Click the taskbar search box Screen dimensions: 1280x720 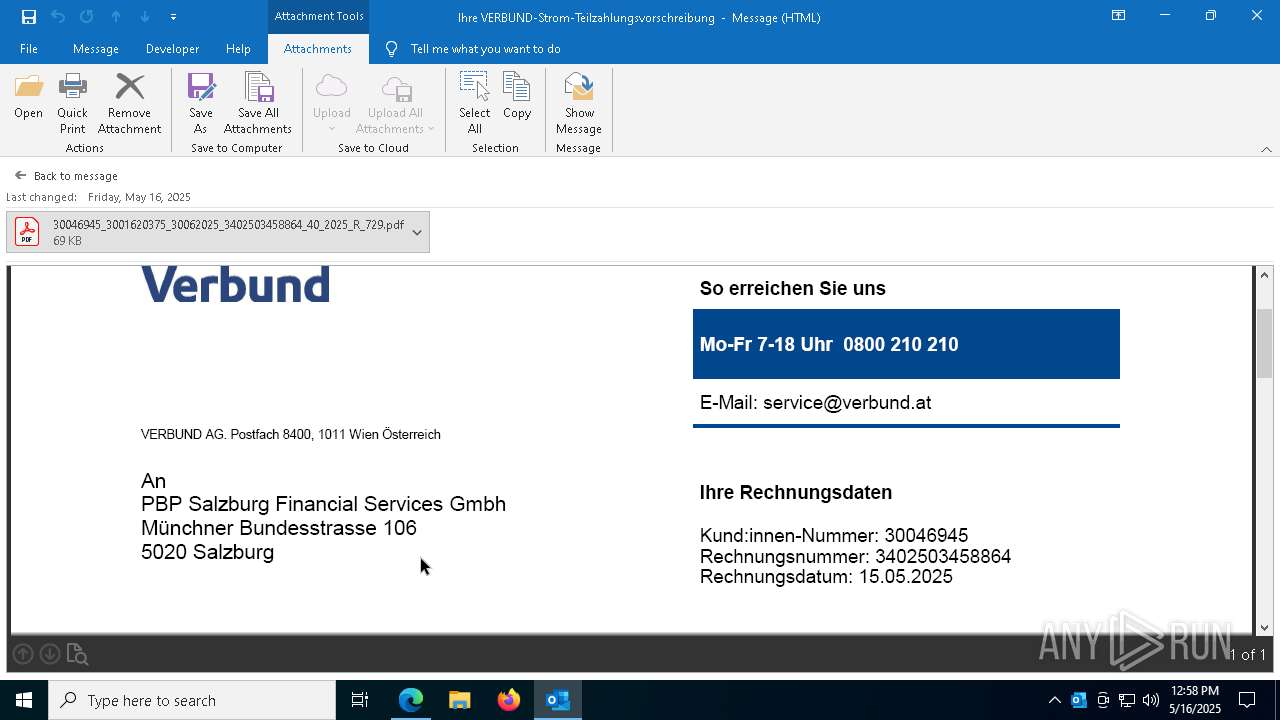(x=192, y=700)
